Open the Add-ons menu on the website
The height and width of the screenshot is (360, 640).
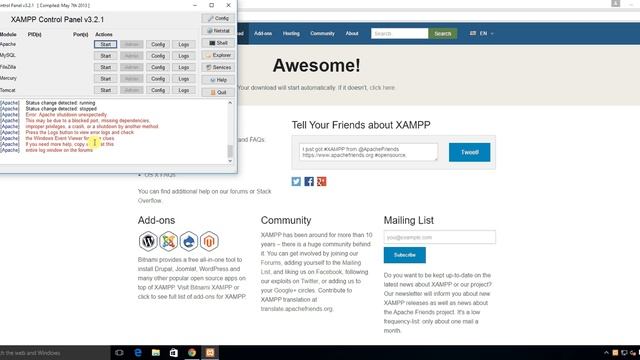pyautogui.click(x=263, y=33)
